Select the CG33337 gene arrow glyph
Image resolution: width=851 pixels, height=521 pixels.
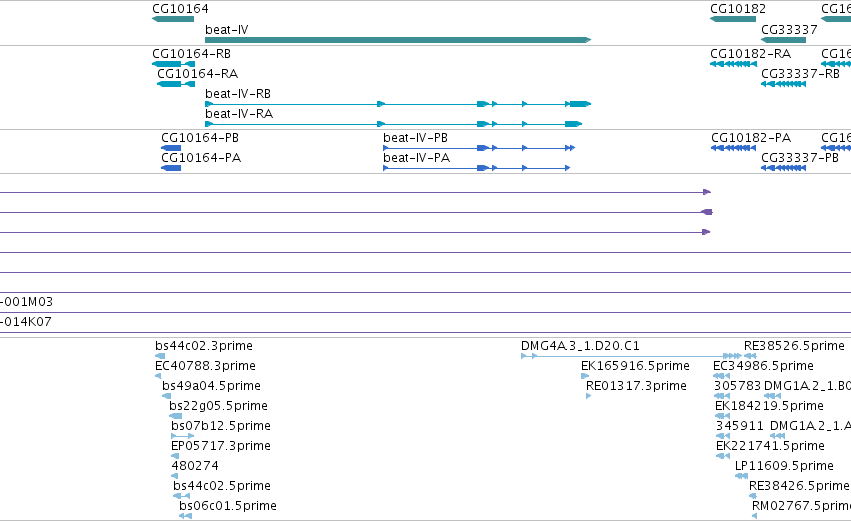tap(783, 40)
